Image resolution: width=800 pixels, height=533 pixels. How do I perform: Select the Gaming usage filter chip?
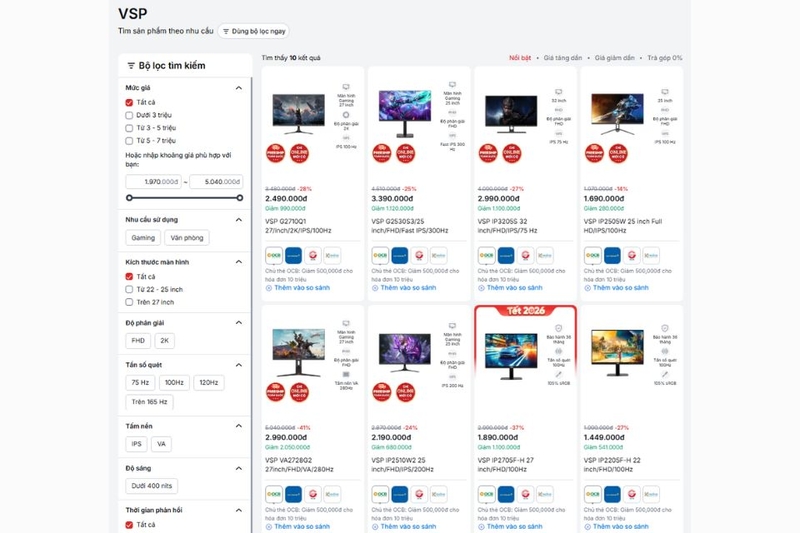pyautogui.click(x=143, y=238)
